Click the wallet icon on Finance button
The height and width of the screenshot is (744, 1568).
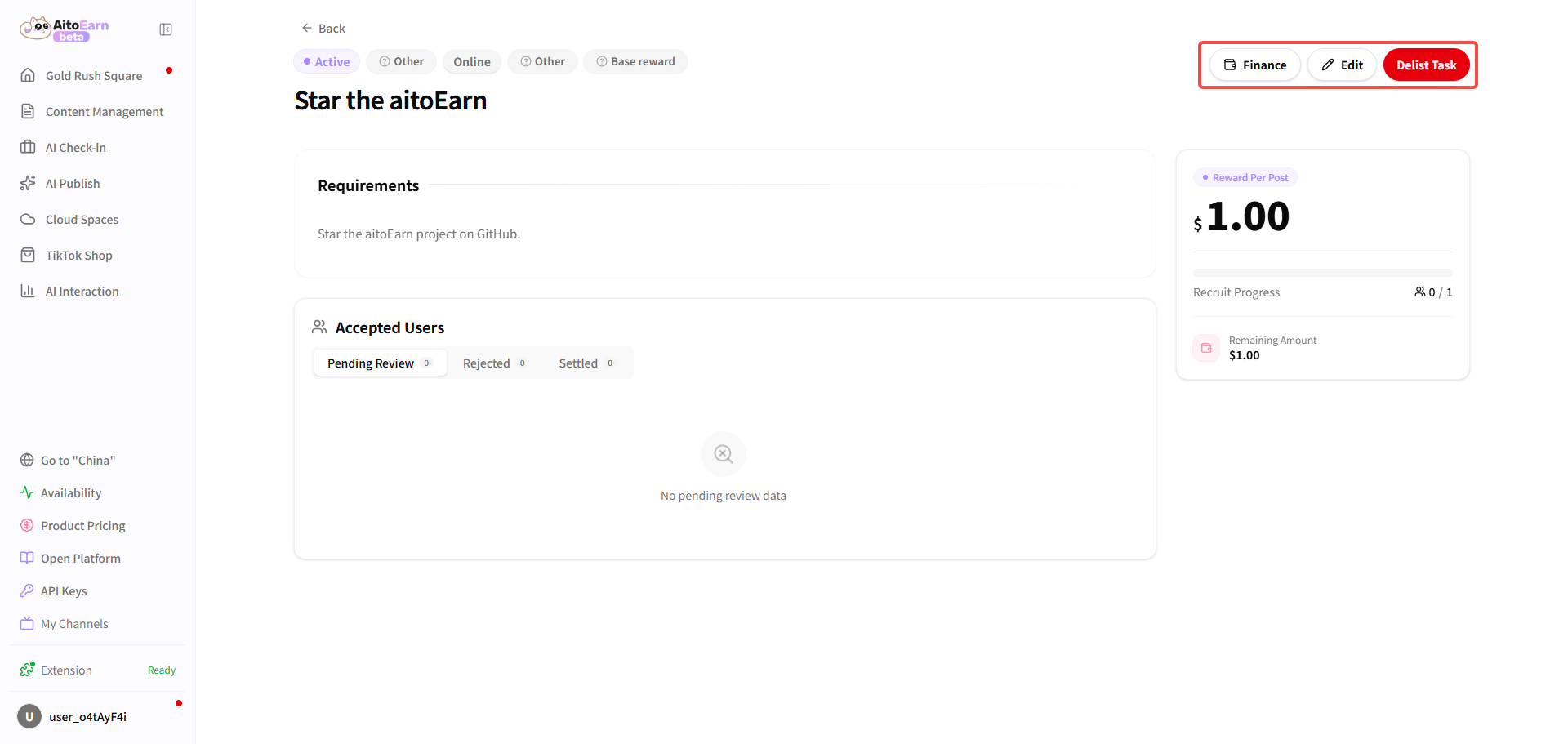click(1230, 65)
